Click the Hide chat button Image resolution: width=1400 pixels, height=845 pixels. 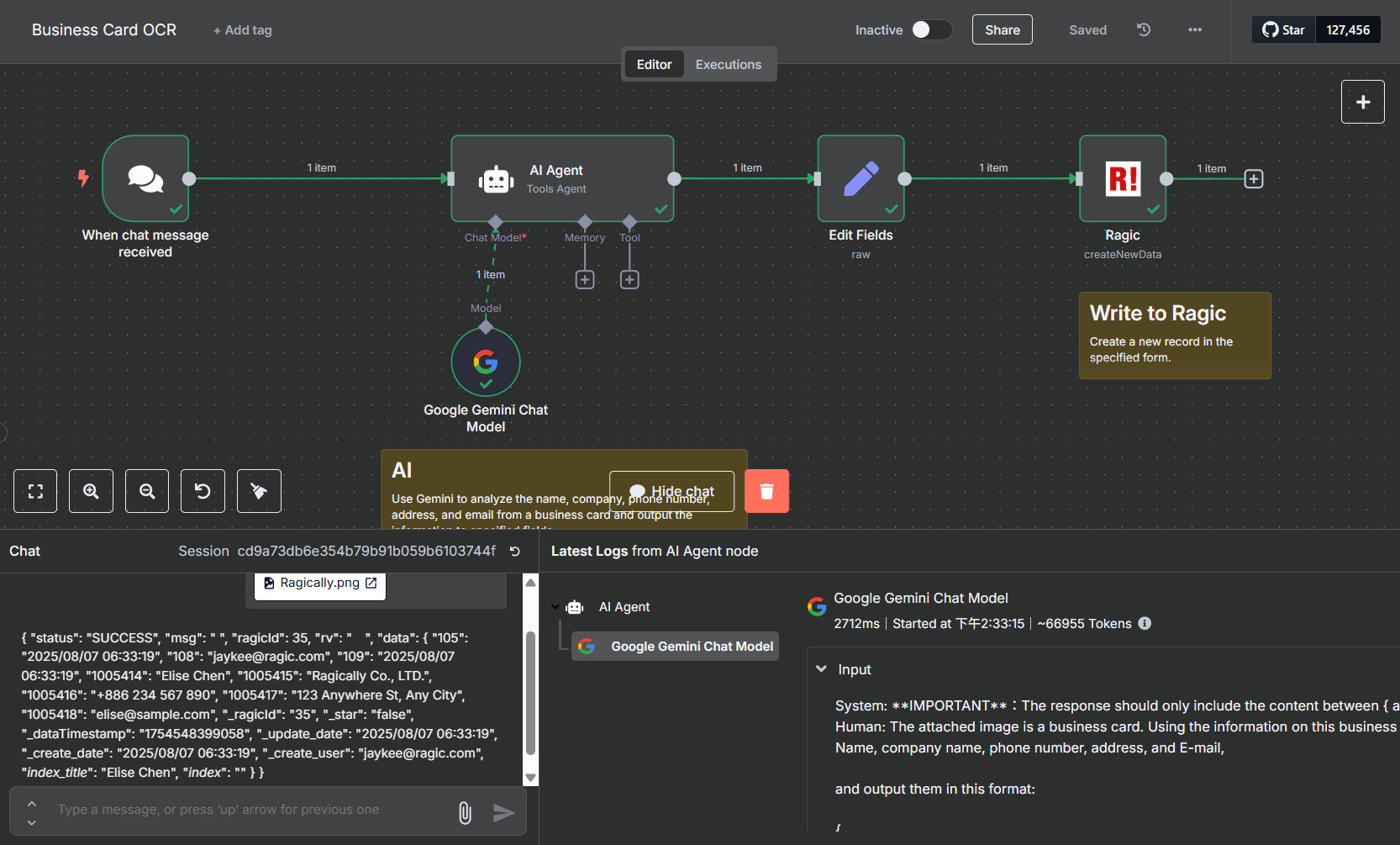[x=671, y=491]
